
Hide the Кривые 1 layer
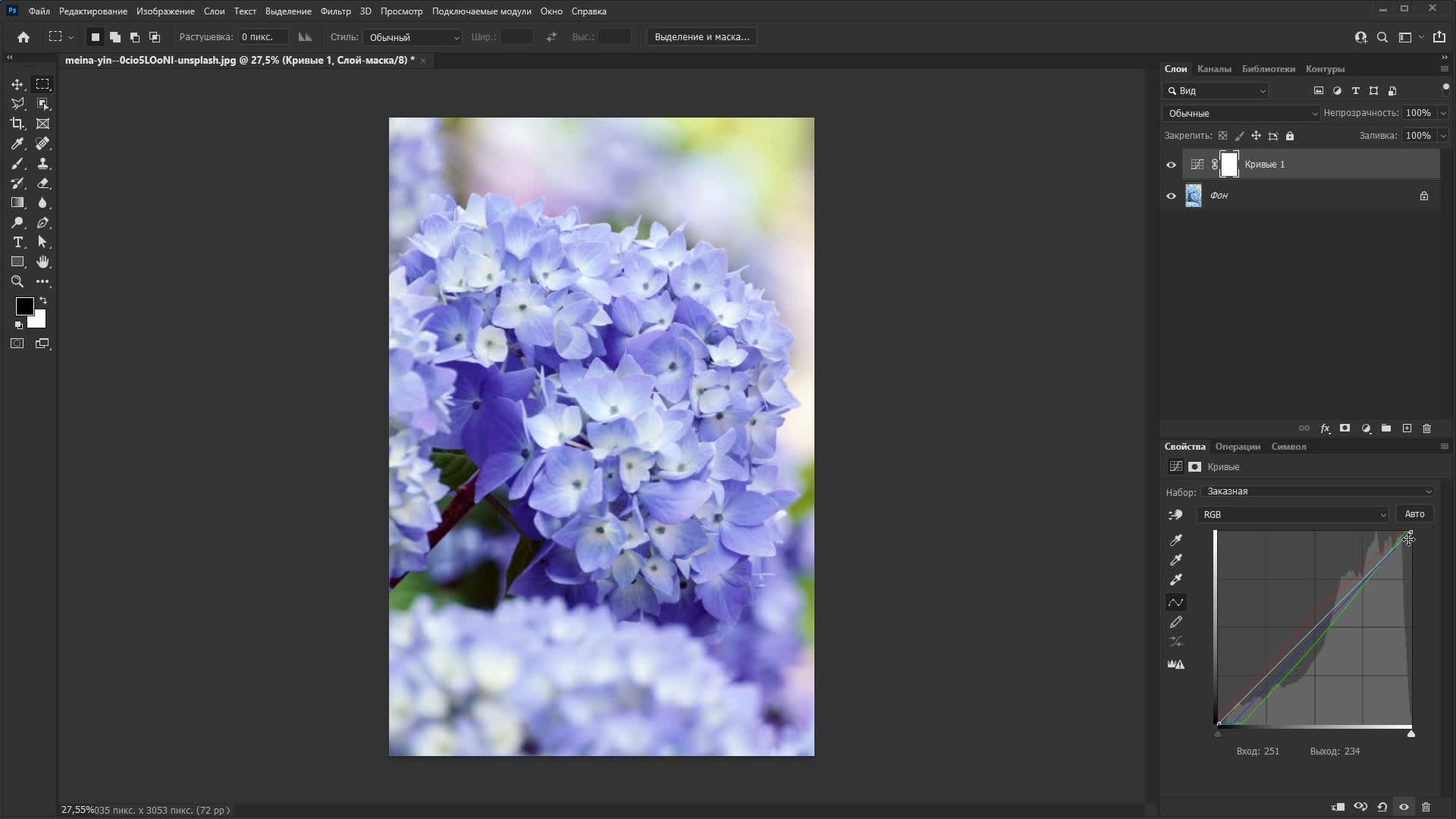[x=1171, y=165]
